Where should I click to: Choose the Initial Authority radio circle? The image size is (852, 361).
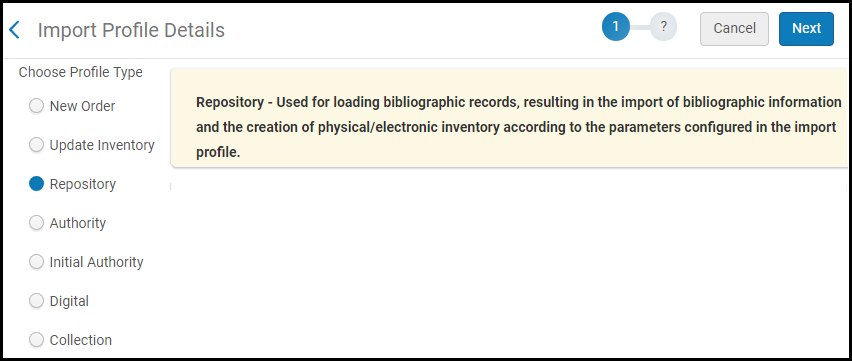pos(36,262)
